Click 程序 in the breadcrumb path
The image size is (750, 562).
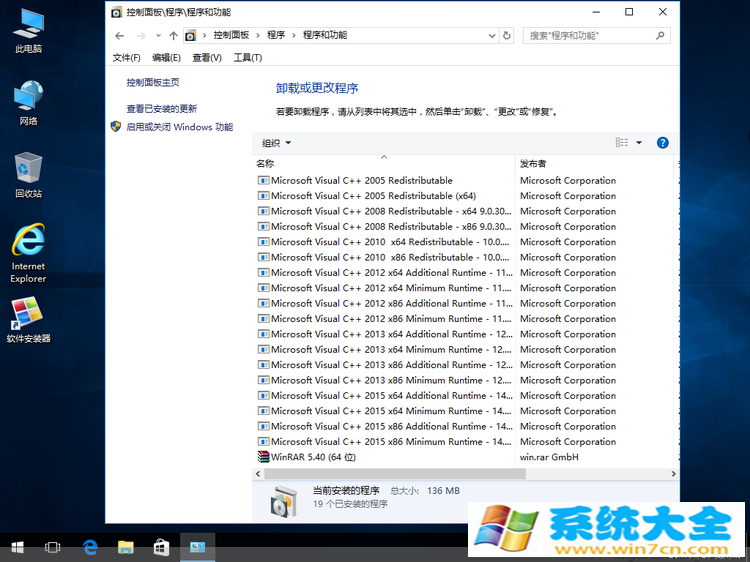[276, 35]
